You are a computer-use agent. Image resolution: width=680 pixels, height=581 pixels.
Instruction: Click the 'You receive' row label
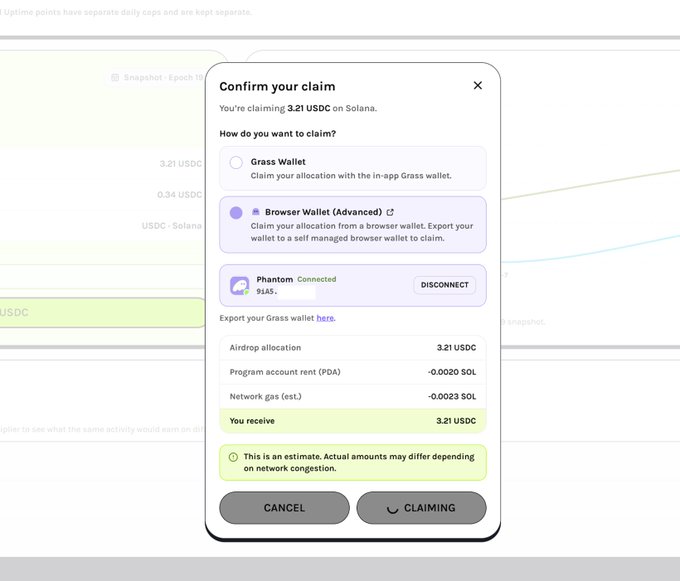coord(252,421)
